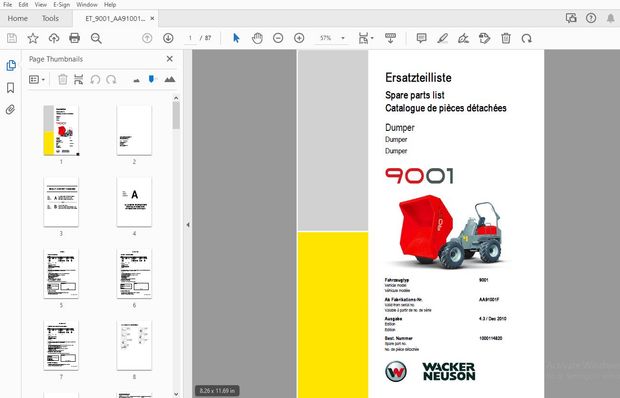Go to next page arrow

point(168,38)
